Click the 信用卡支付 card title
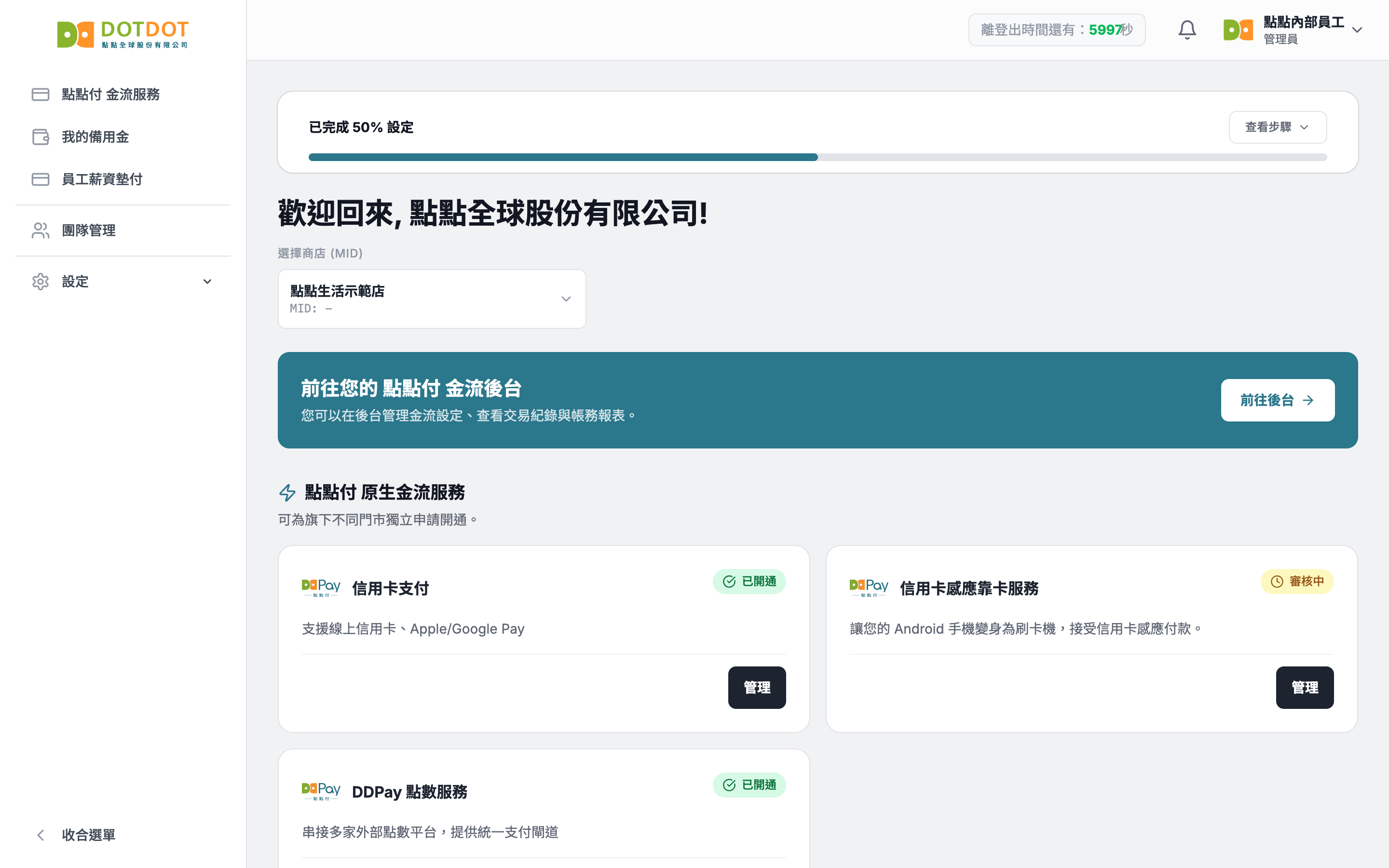1389x868 pixels. [390, 588]
